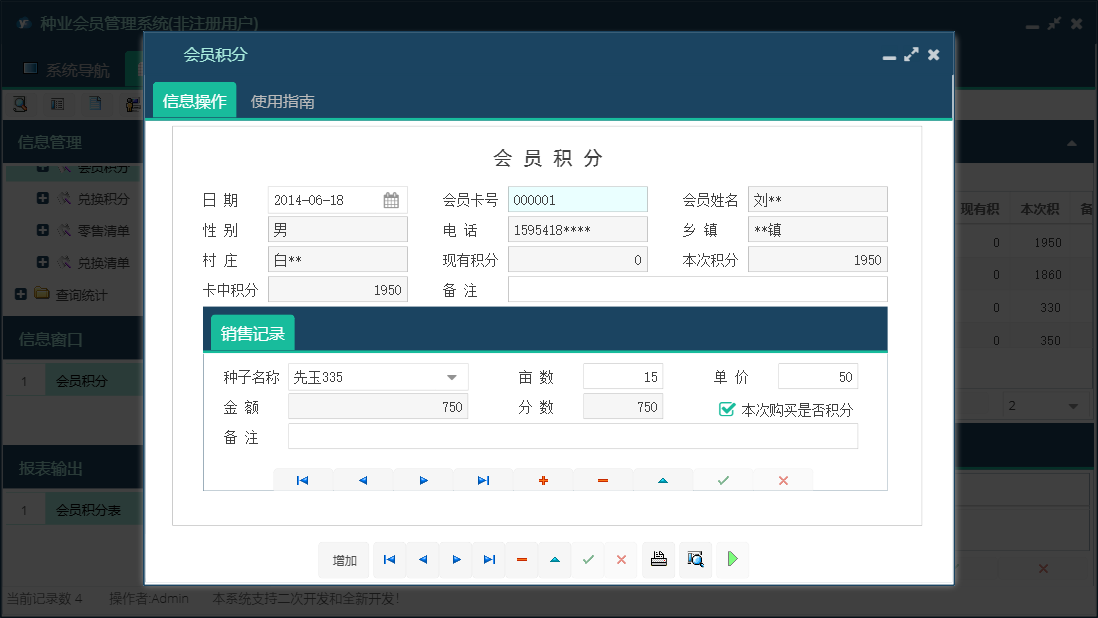Click the add (+) icon in 销售记录 toolbar
The height and width of the screenshot is (618, 1098).
(543, 480)
